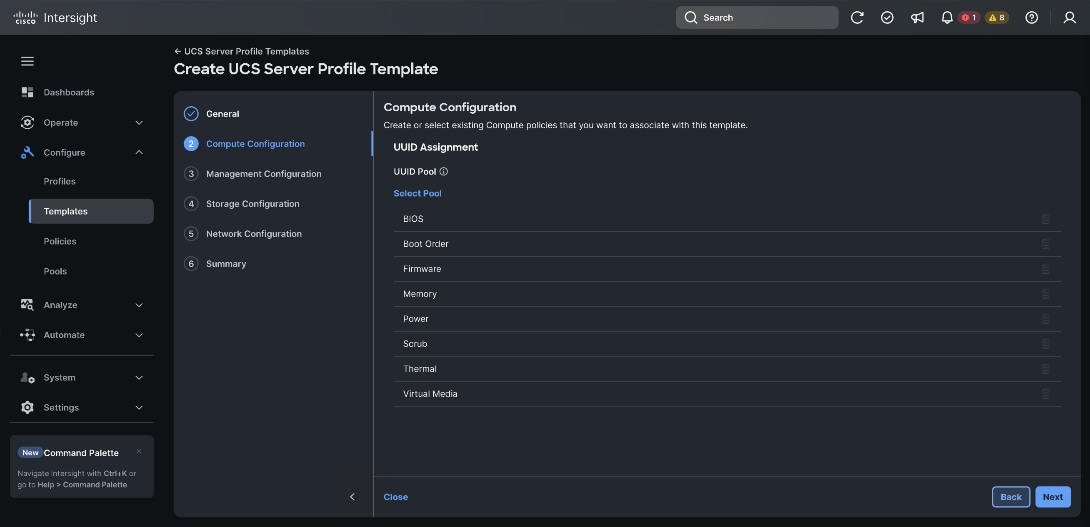Select Templates under Configure
The height and width of the screenshot is (527, 1090).
(91, 211)
